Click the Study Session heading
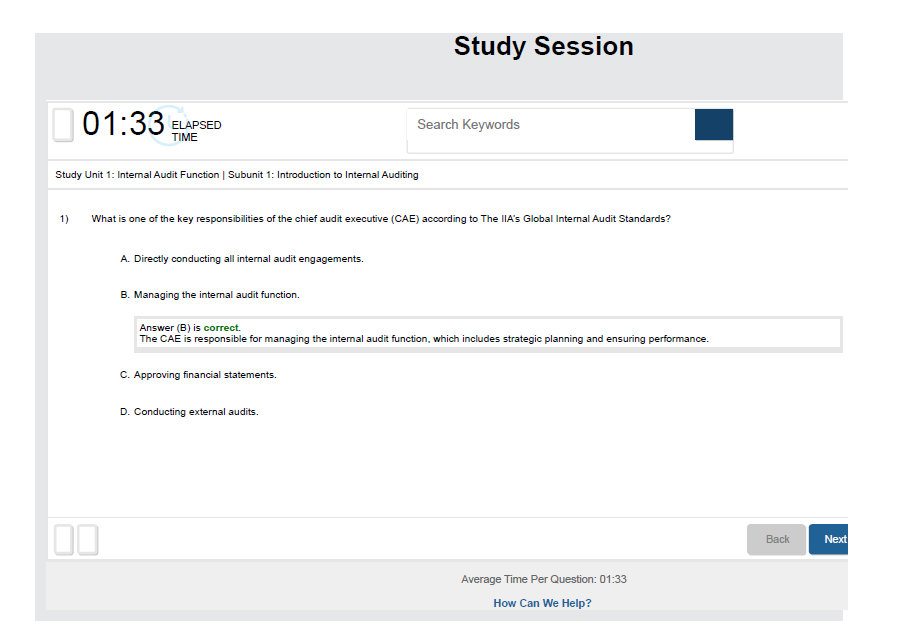Screen dimensions: 902x621 543,47
